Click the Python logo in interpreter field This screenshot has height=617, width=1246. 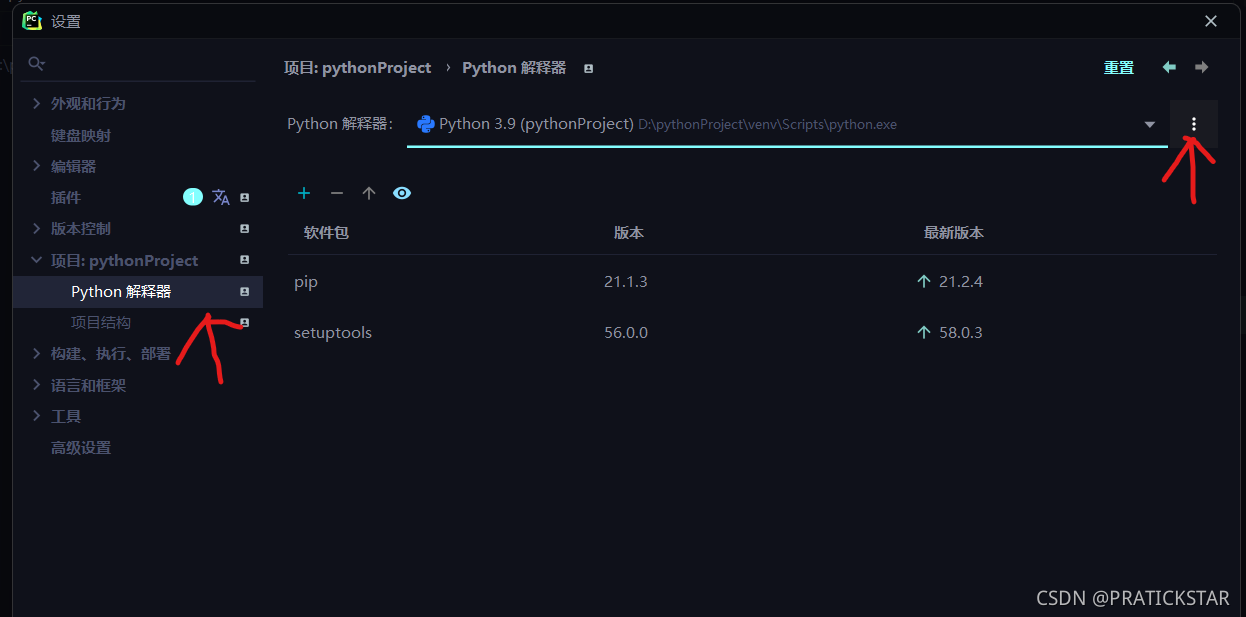[426, 124]
